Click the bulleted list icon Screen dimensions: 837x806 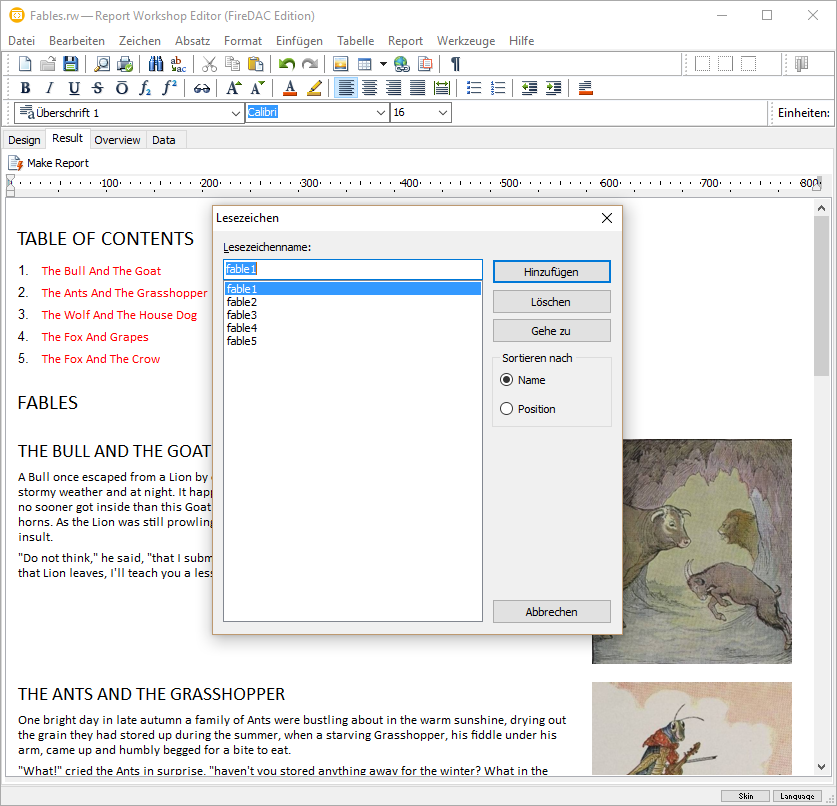point(474,88)
